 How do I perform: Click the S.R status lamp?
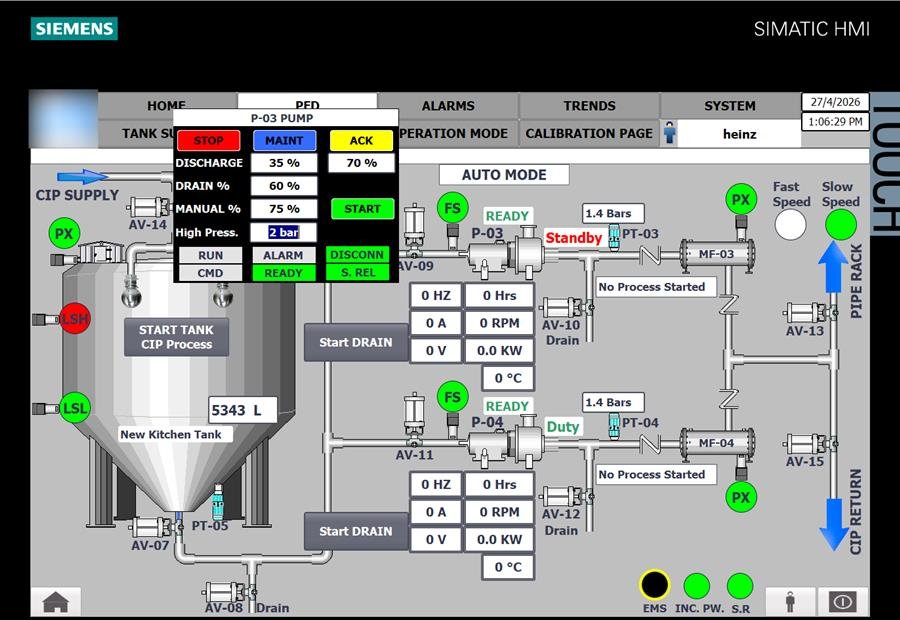pos(740,587)
